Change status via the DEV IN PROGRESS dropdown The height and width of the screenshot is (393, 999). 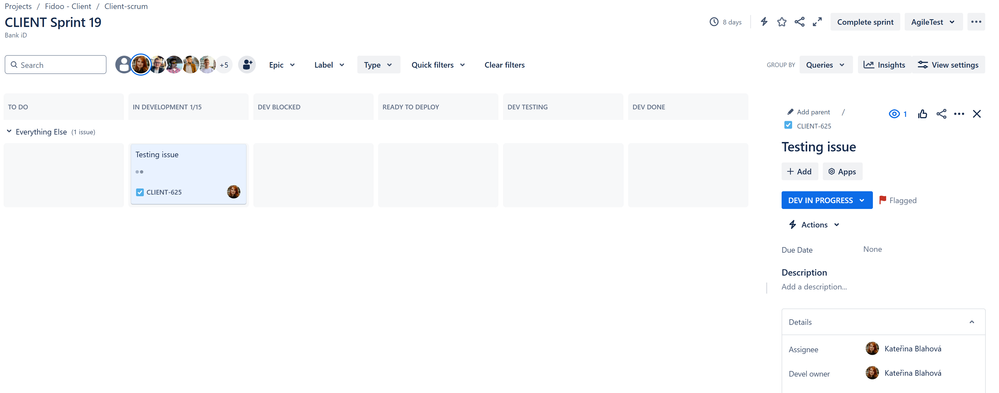coord(827,200)
